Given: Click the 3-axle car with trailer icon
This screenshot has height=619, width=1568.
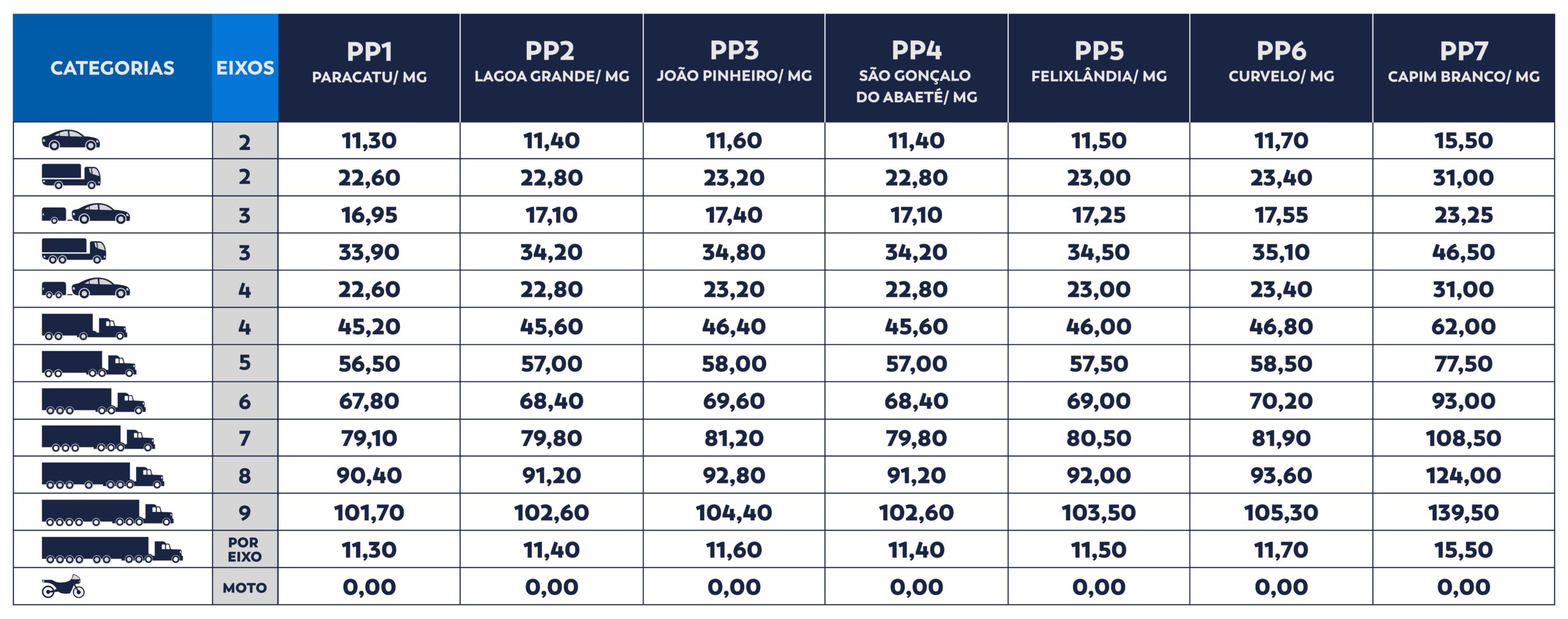Looking at the screenshot, I should tap(86, 214).
